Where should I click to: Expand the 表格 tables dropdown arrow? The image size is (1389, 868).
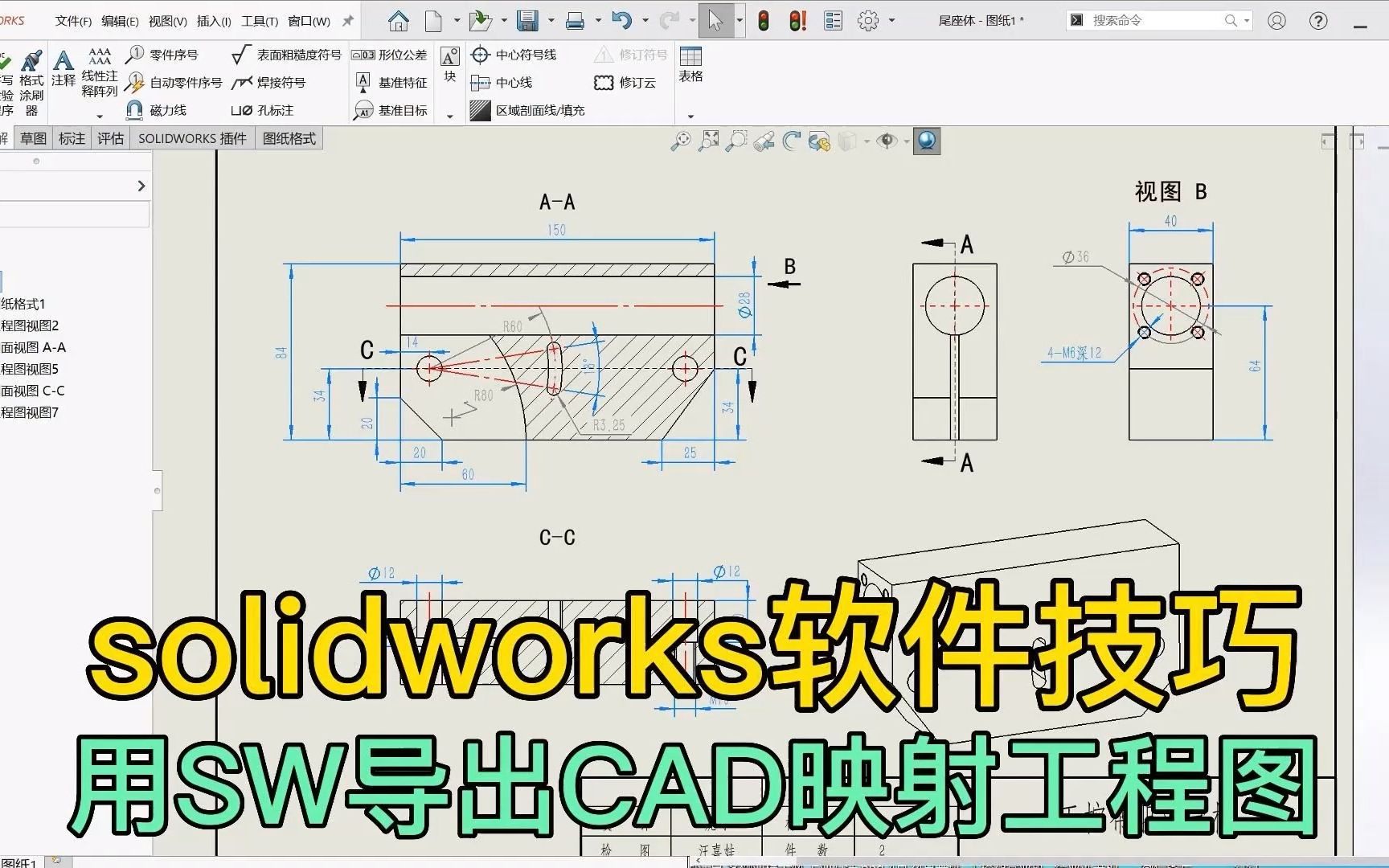pos(690,117)
